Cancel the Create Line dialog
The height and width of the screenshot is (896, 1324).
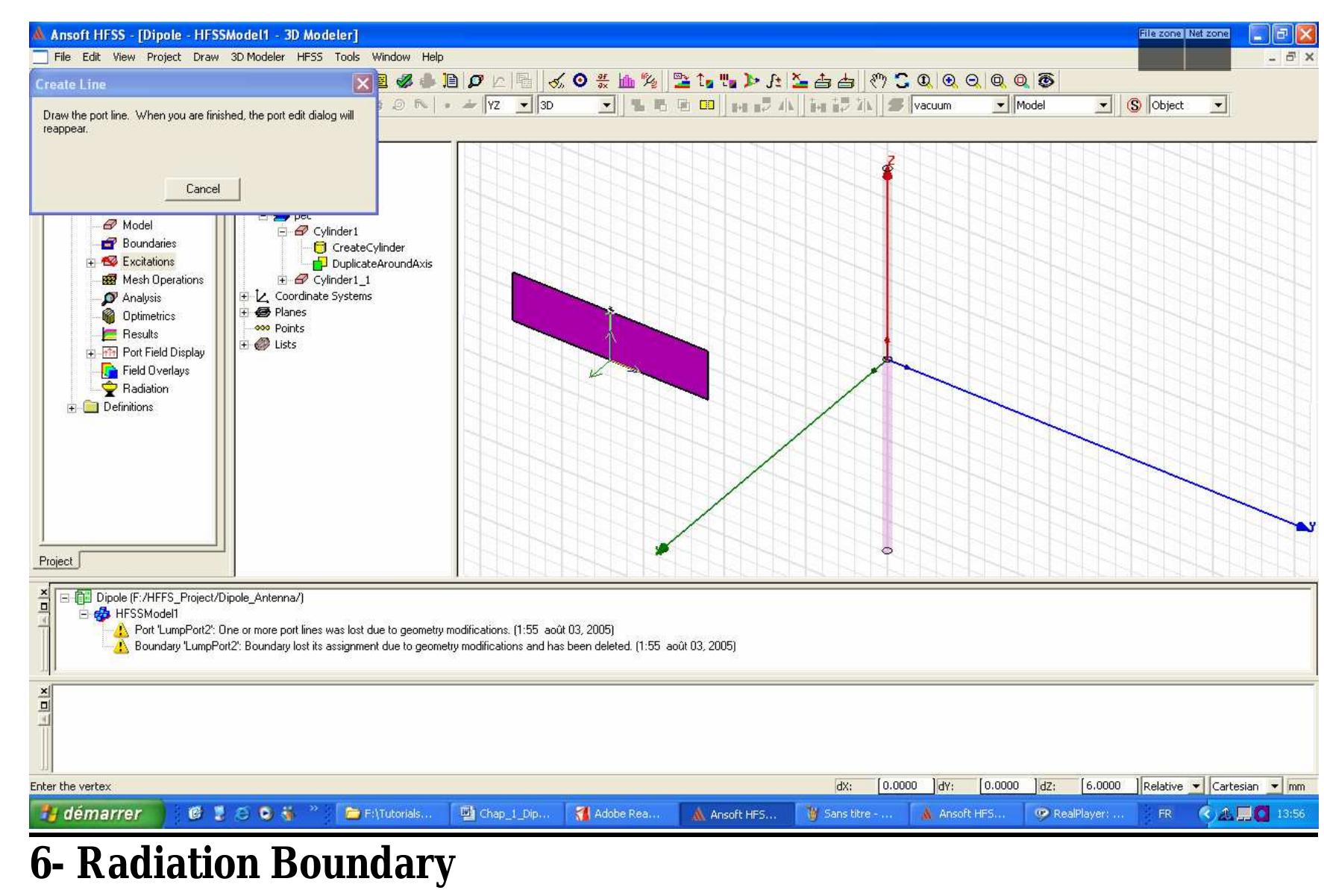(x=202, y=189)
